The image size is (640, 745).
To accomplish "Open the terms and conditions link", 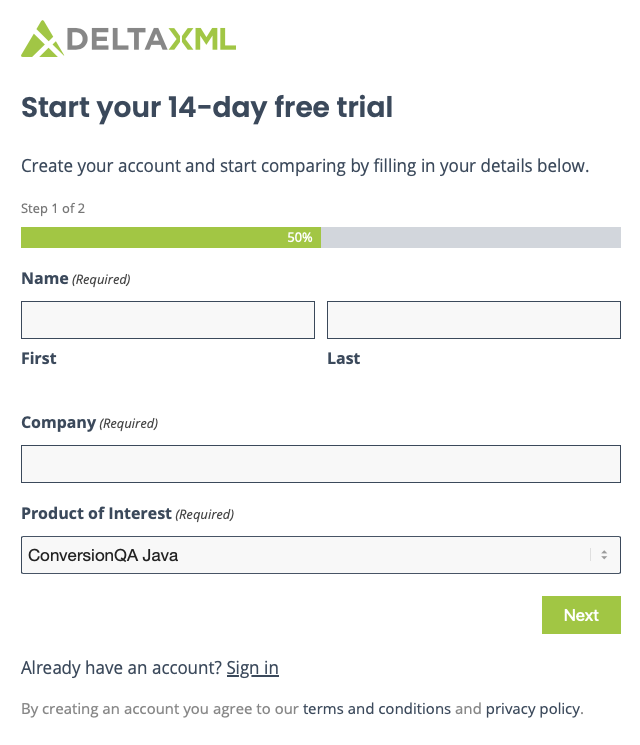I will click(x=377, y=709).
